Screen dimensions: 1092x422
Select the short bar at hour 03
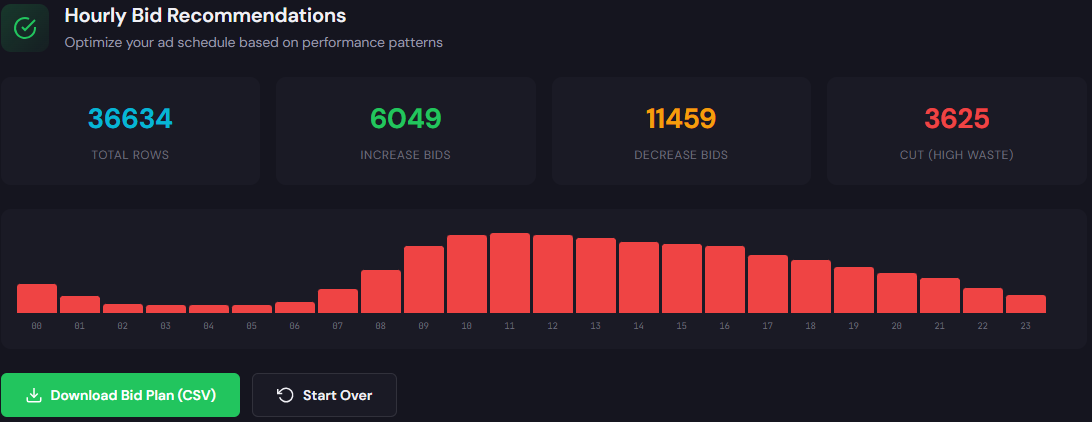[166, 309]
